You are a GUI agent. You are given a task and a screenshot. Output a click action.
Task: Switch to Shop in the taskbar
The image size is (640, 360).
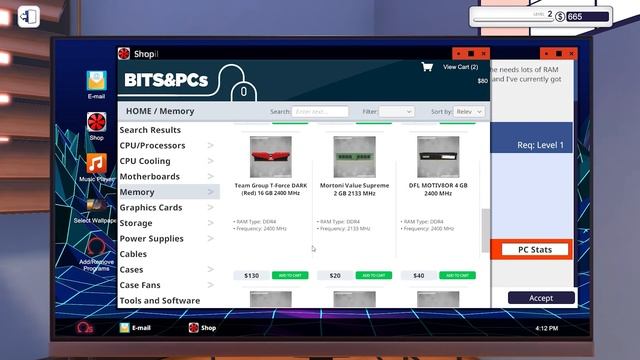point(202,328)
